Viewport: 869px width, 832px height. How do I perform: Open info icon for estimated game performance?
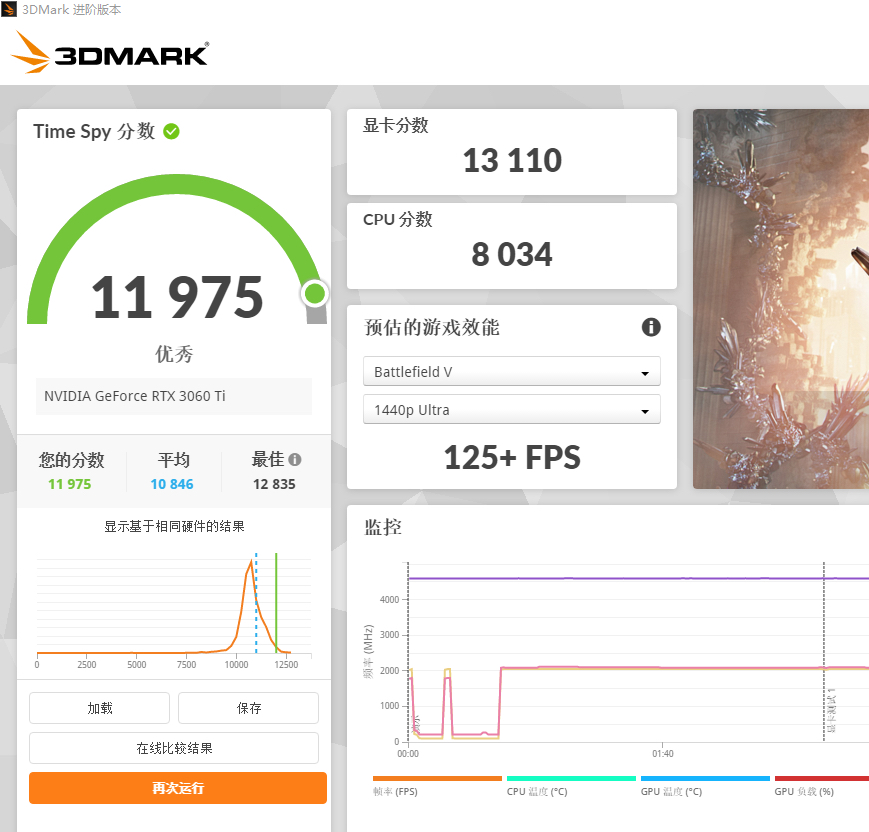tap(651, 327)
